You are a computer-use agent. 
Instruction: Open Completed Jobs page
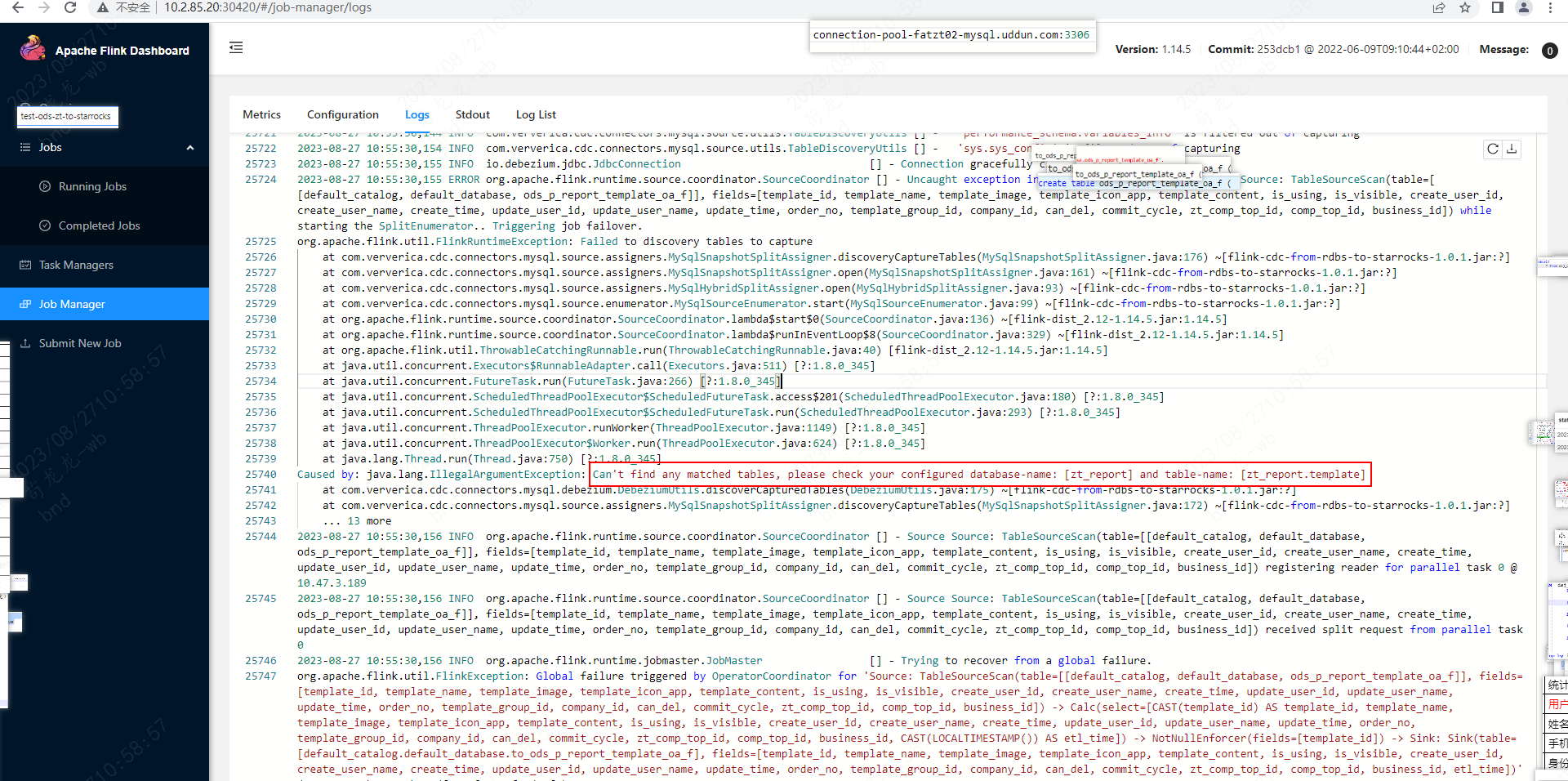[99, 225]
